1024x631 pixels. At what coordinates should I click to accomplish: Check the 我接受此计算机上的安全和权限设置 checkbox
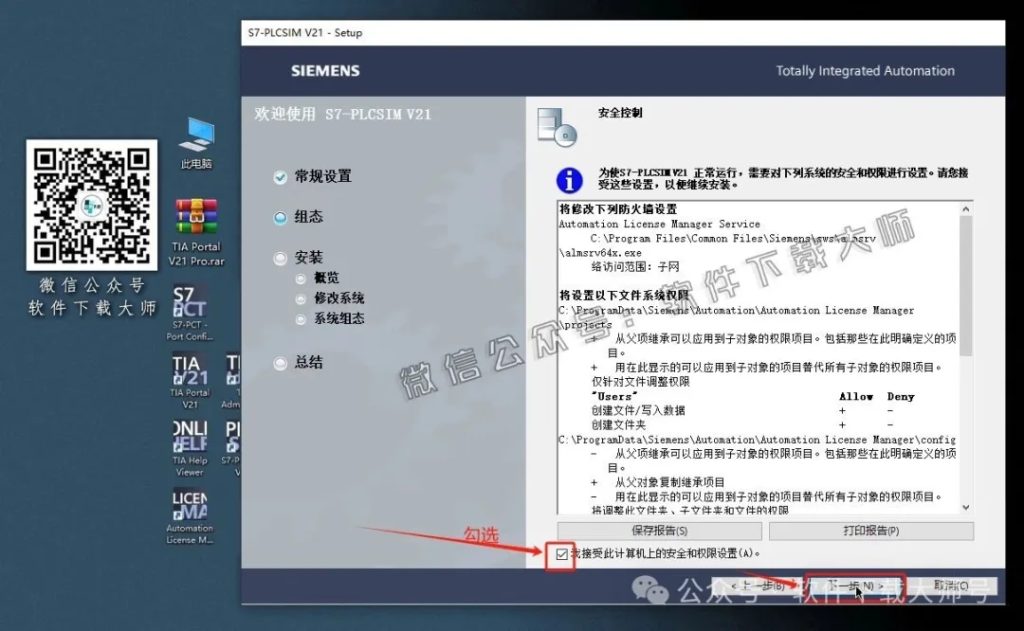564,551
